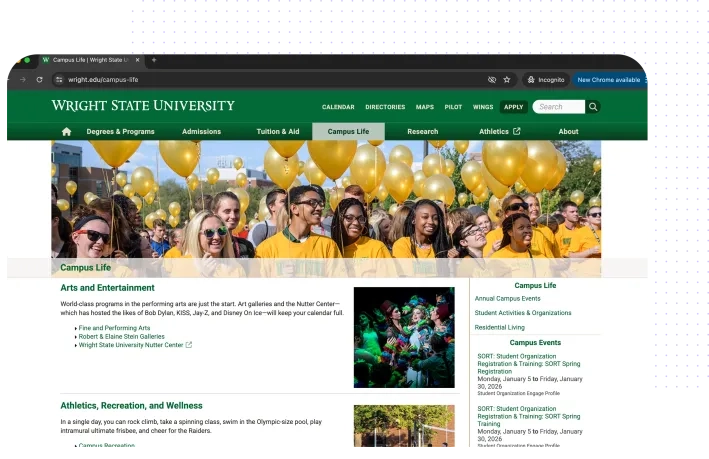Click the balloons hero banner image
Viewport: 709px width, 459px height.
(326, 199)
